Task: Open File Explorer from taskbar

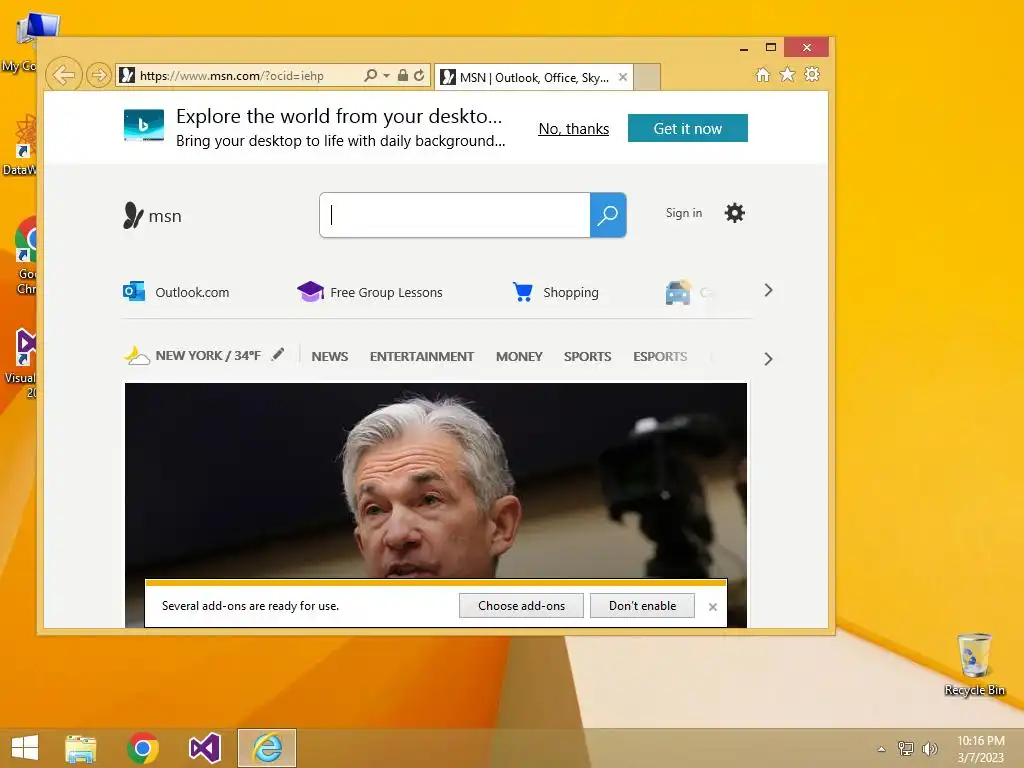Action: [81, 748]
